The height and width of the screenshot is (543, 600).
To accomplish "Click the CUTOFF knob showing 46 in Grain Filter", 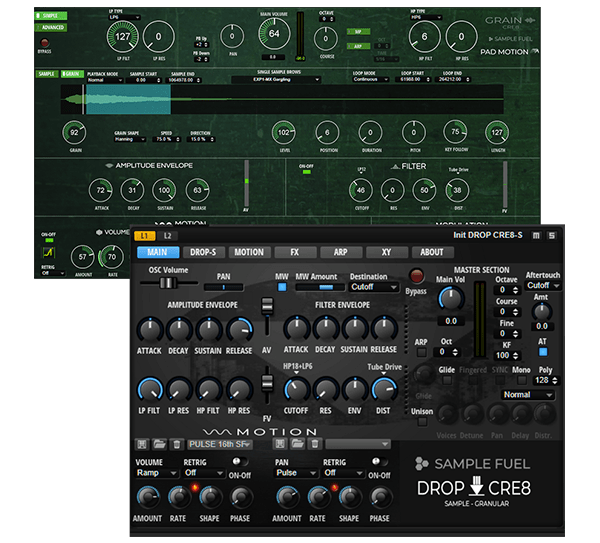I will tap(361, 190).
